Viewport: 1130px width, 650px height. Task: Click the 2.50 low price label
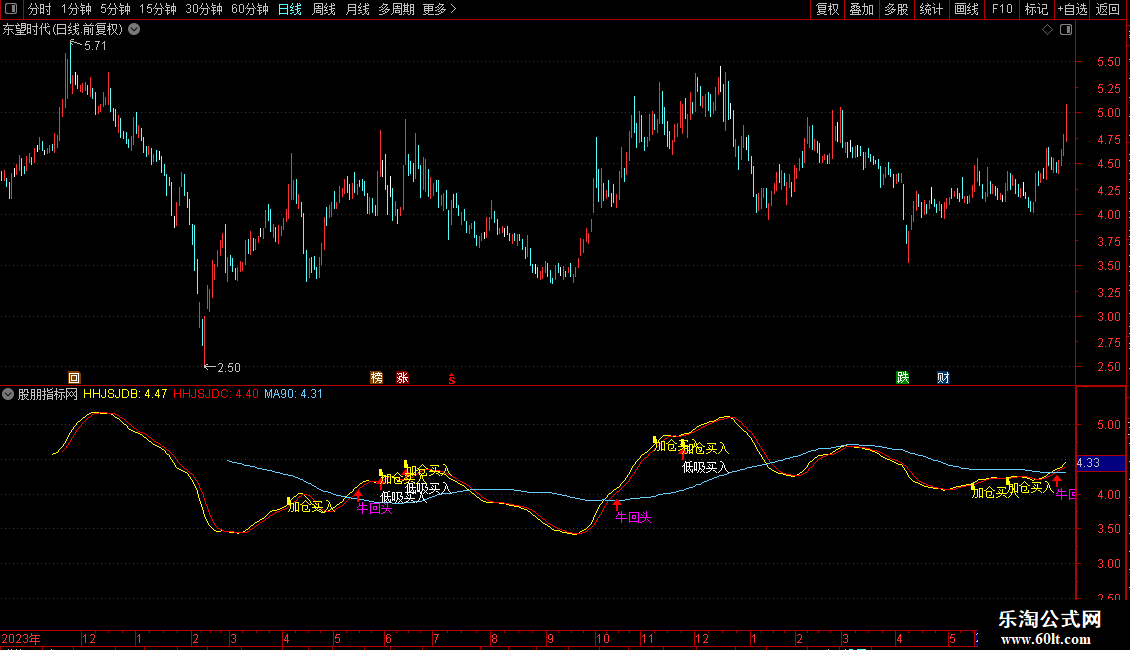click(x=228, y=368)
